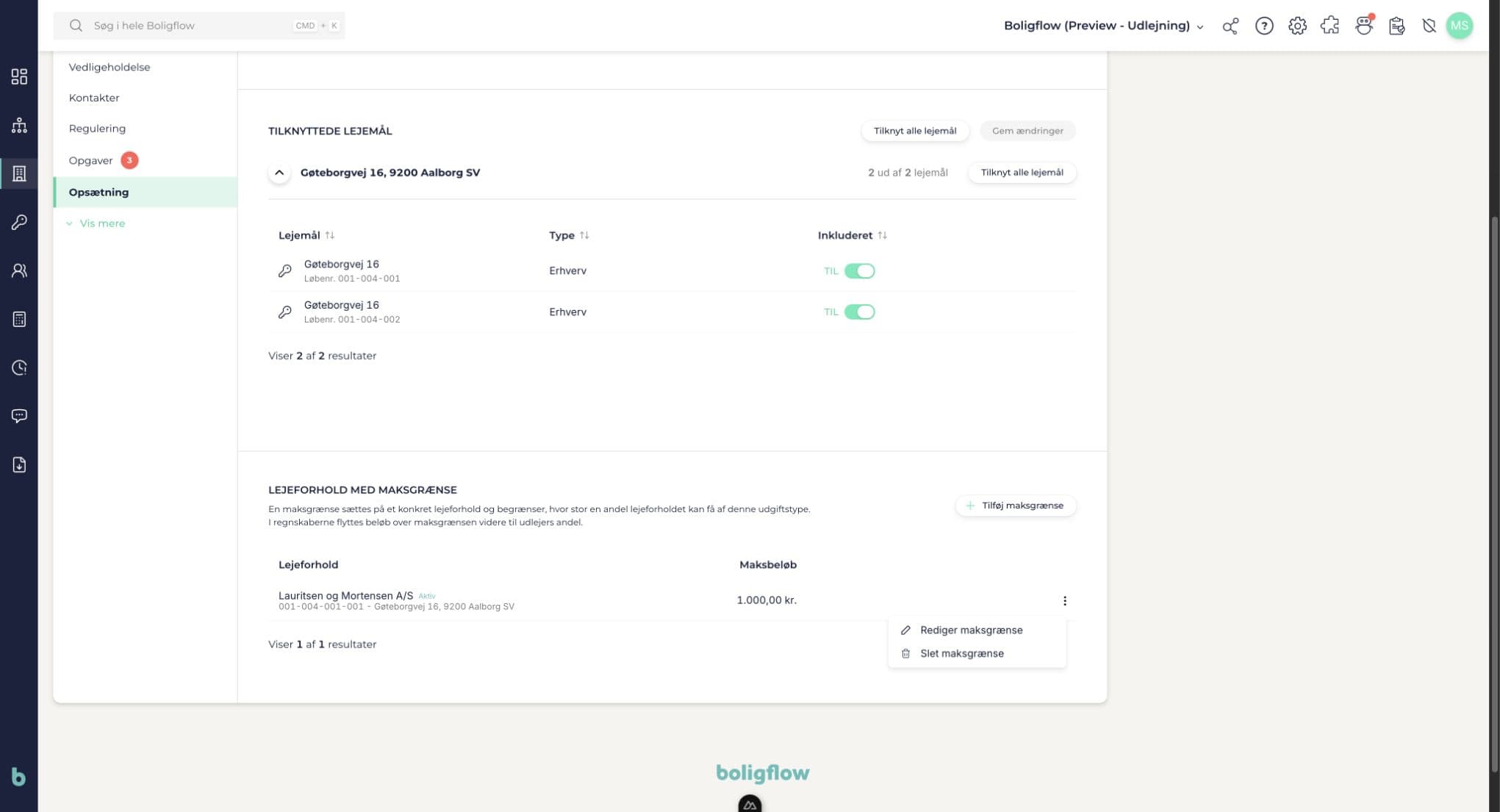Viewport: 1500px width, 812px height.
Task: Open the organization hierarchy icon in sidebar
Action: pyautogui.click(x=19, y=125)
